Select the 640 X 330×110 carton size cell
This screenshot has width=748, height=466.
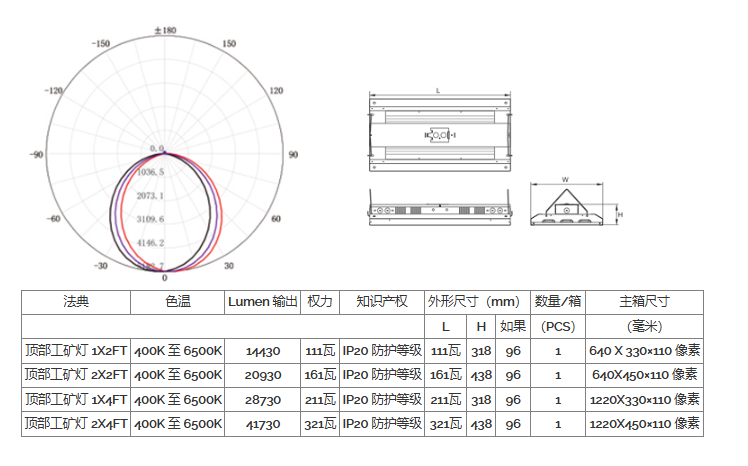(x=644, y=351)
